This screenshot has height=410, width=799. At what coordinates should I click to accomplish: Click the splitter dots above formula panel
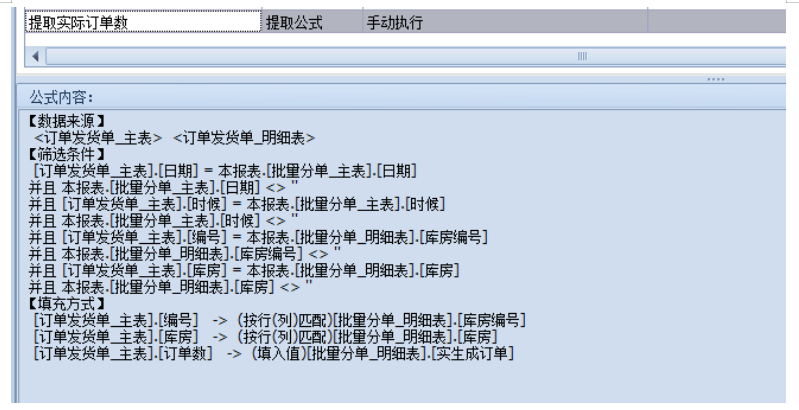pyautogui.click(x=715, y=78)
